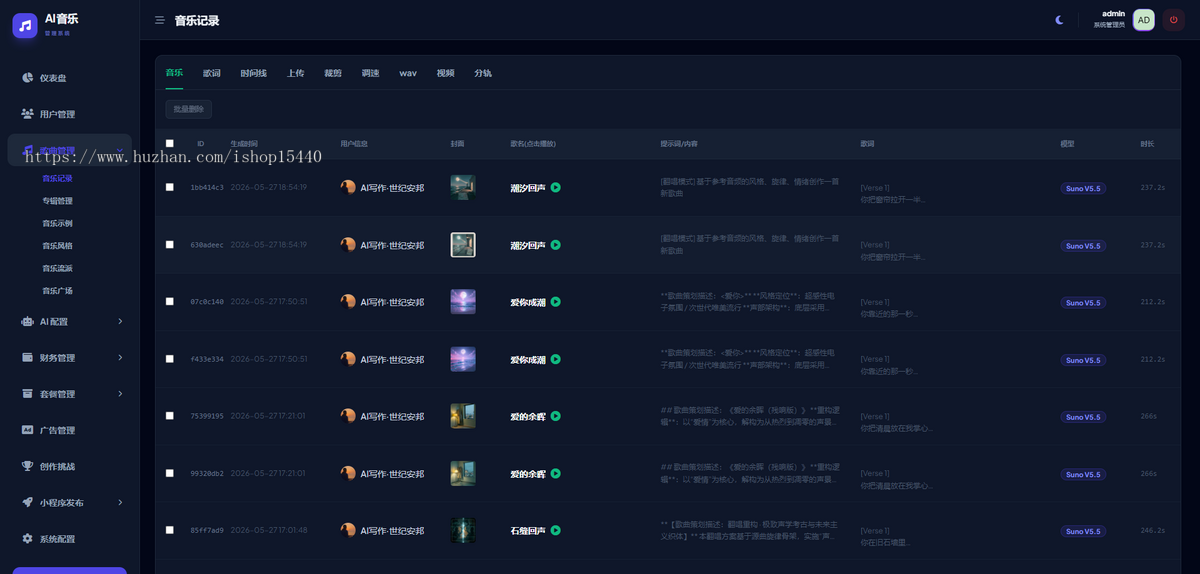Click the Suno V5.5 badge in row 1bb414c3
The width and height of the screenshot is (1200, 574).
(x=1083, y=188)
